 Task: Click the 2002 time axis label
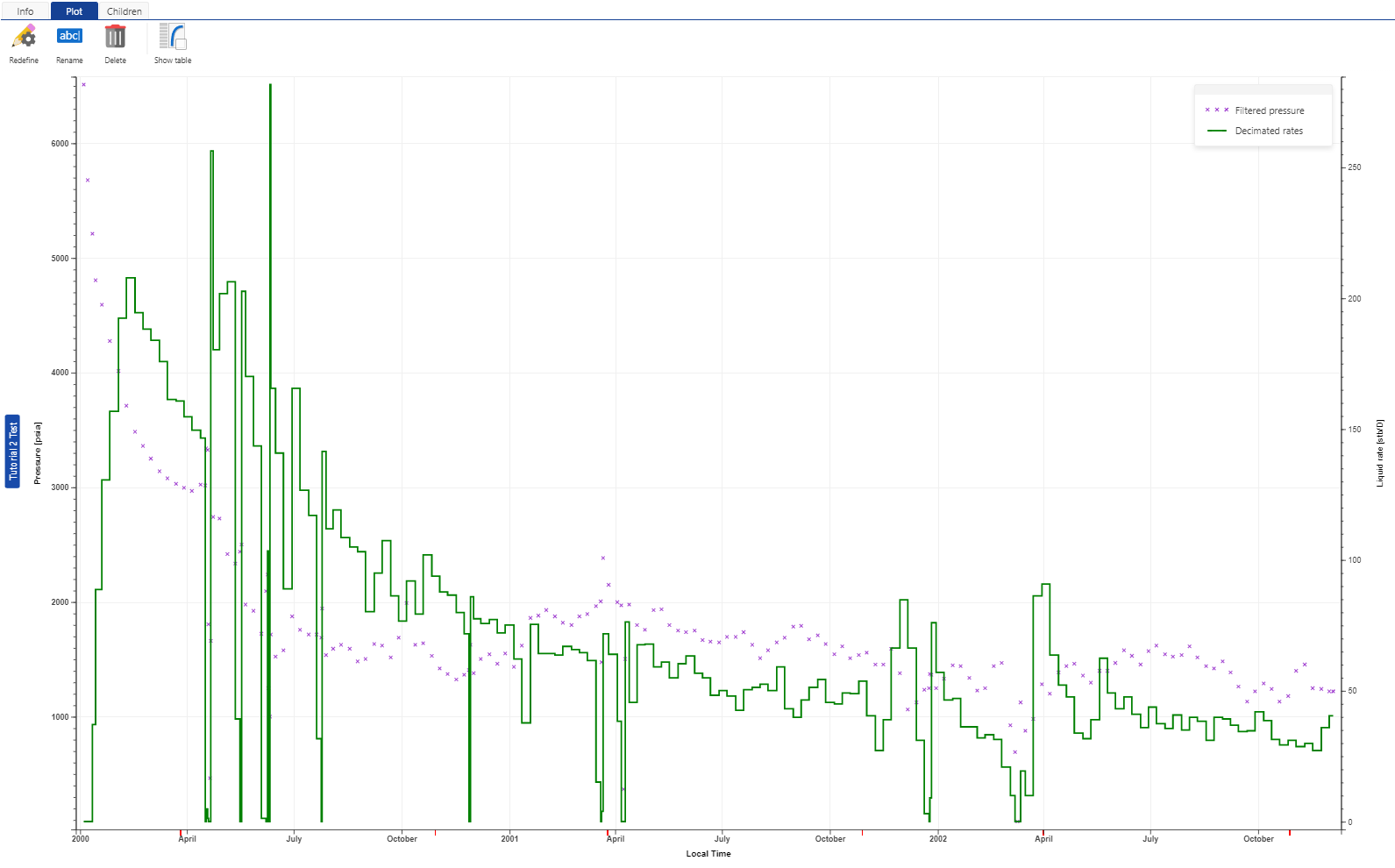(938, 839)
